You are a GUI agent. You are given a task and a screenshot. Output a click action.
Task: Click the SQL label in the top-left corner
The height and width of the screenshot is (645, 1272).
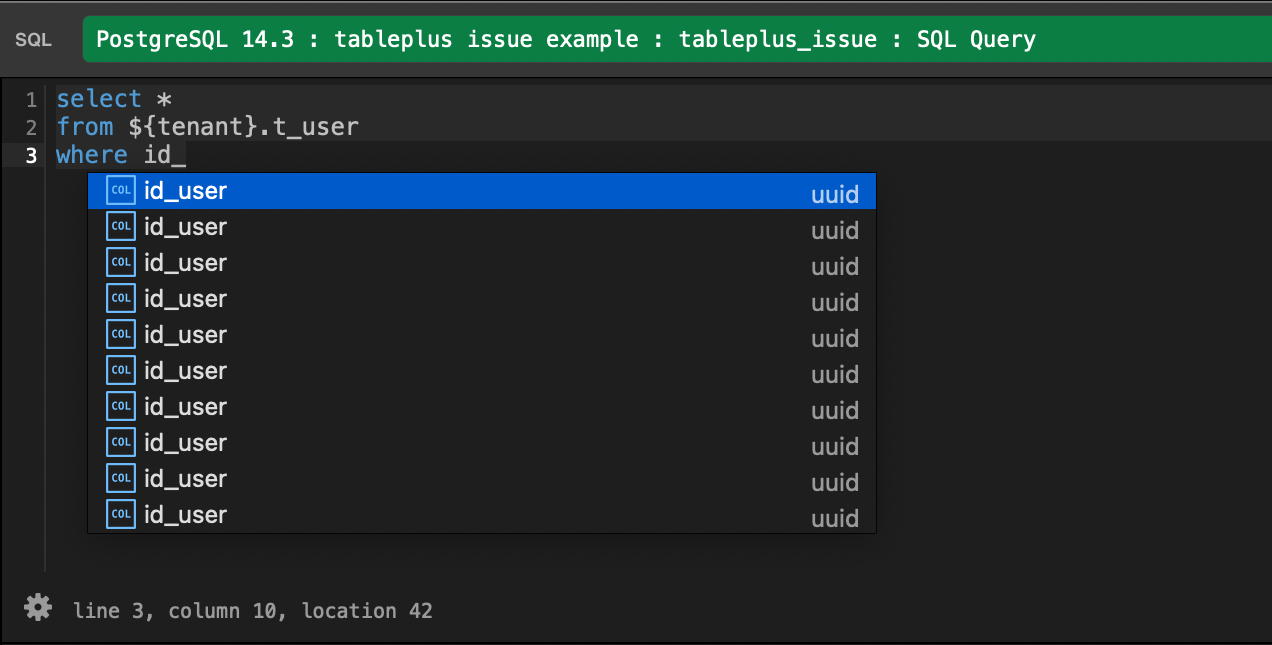(33, 39)
